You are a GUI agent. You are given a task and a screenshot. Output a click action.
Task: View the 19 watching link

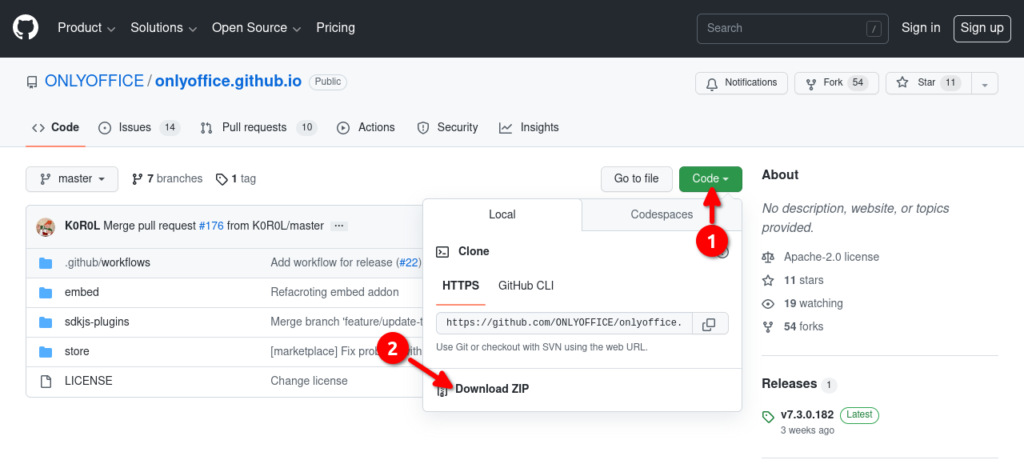pos(813,304)
